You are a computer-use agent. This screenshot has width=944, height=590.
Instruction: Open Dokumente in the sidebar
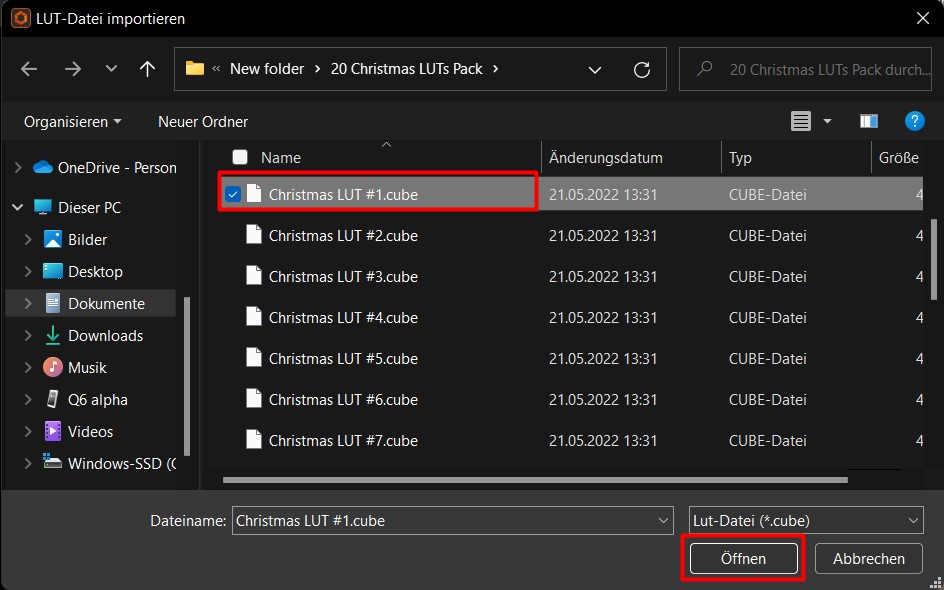pos(95,303)
